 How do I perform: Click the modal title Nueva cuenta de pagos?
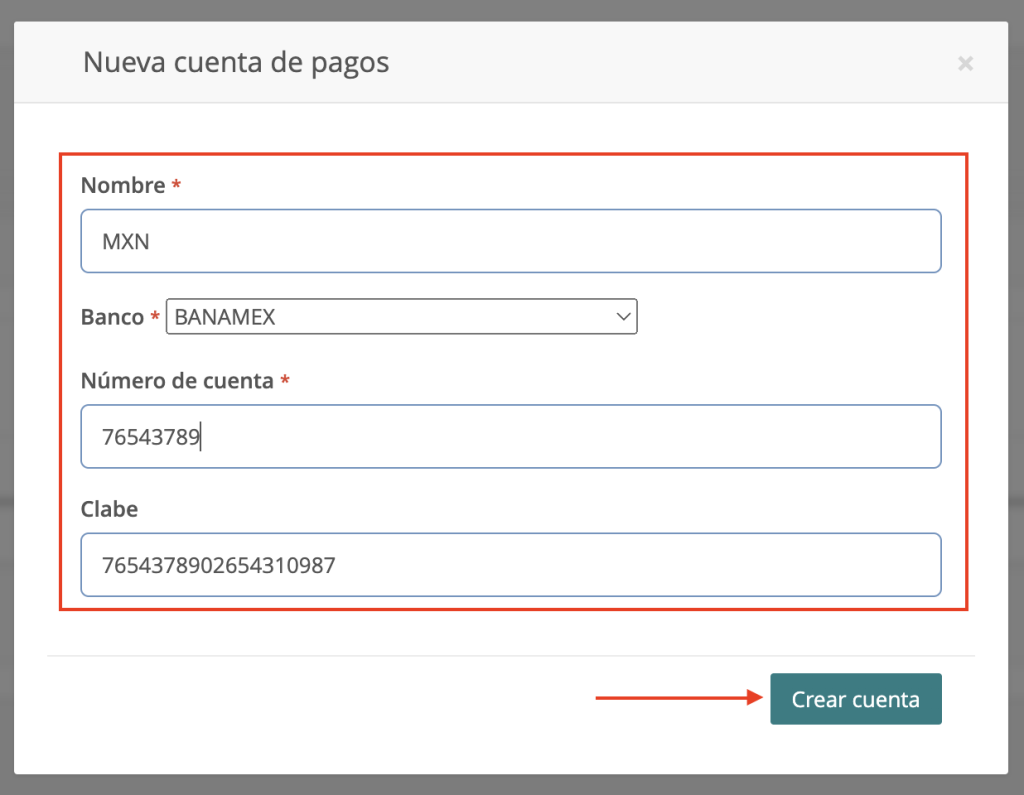coord(236,63)
